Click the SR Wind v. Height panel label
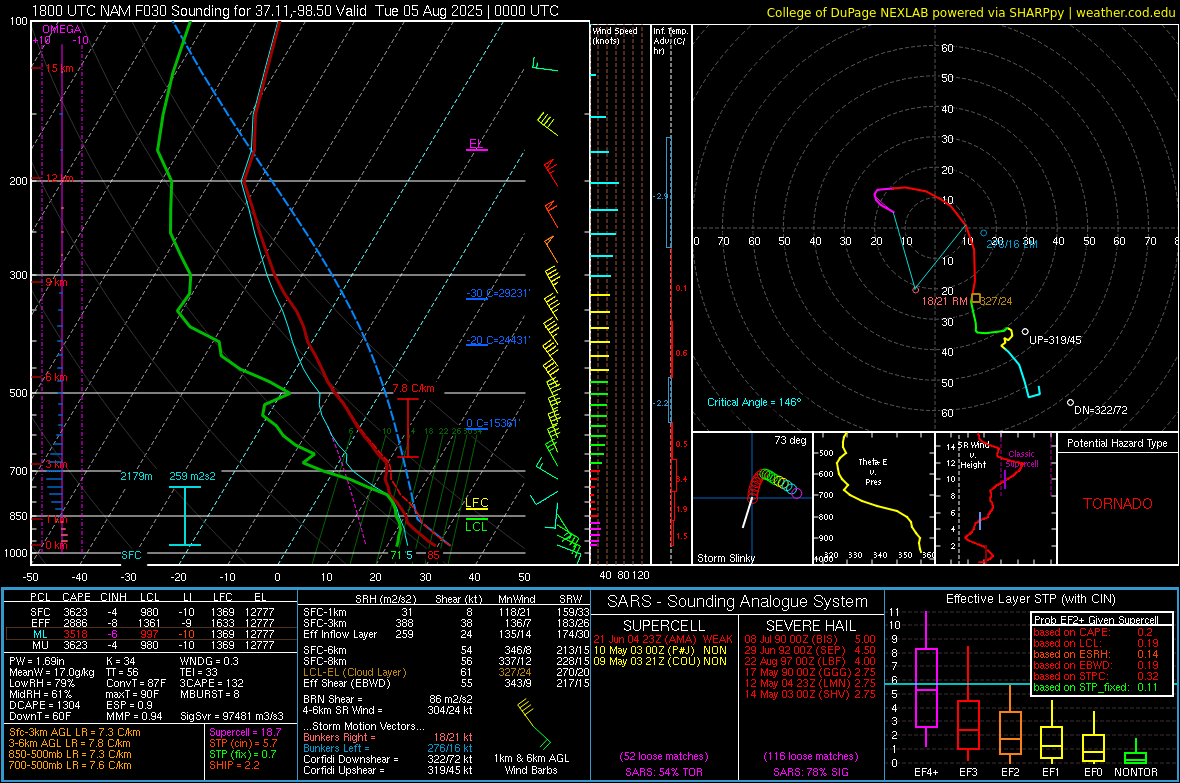This screenshot has height=783, width=1180. click(x=973, y=455)
